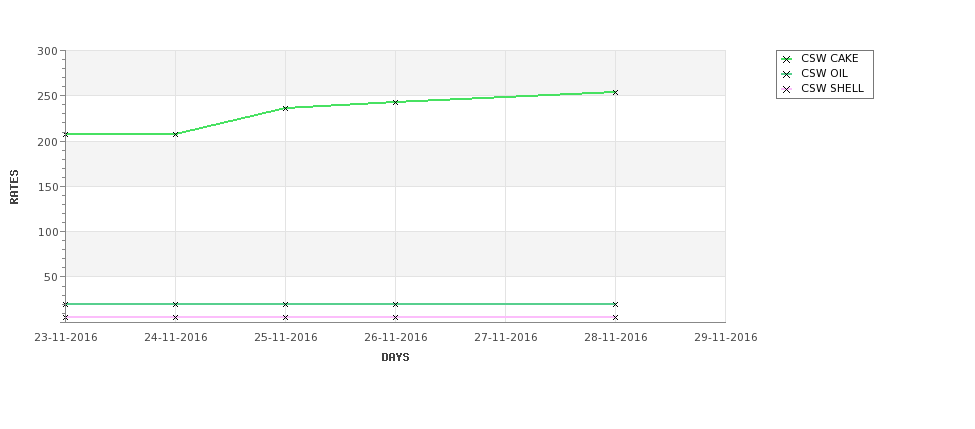Click the DAYS axis title

[395, 358]
